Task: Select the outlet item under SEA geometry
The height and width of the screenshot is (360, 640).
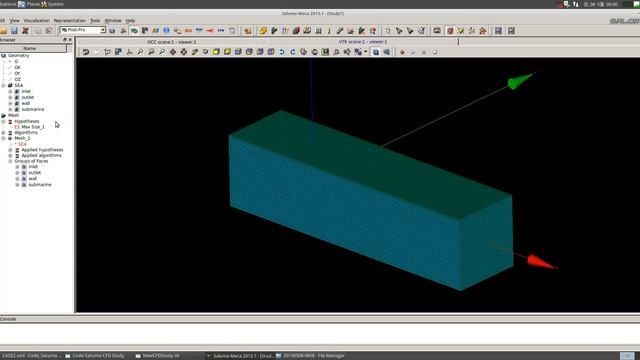Action: click(28, 97)
